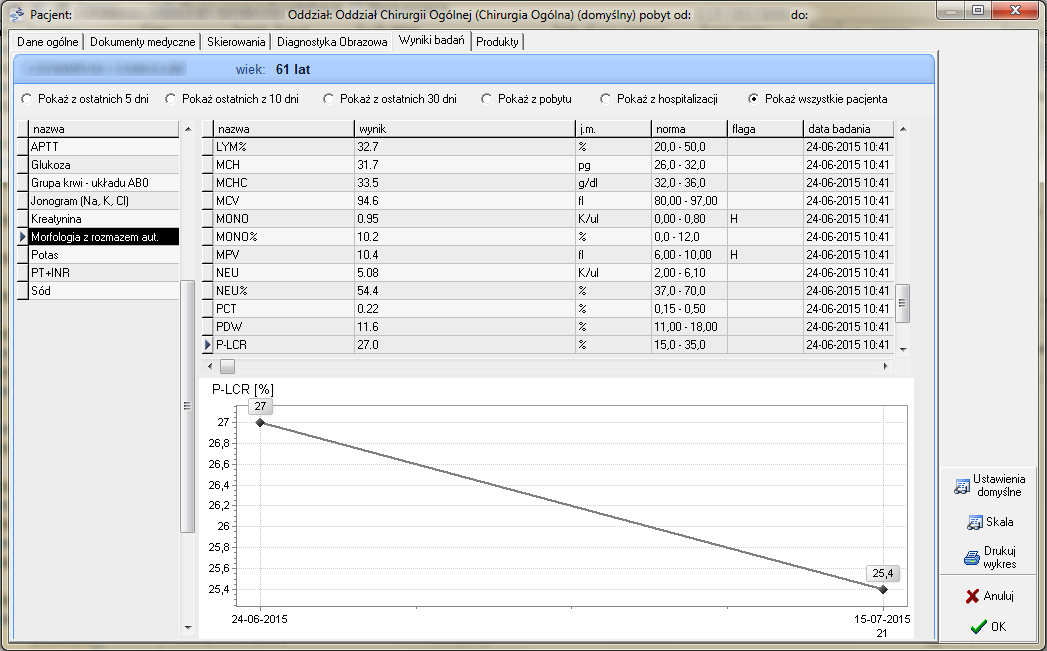
Task: Select 'Pokaż z ostatnich 5 dni' option
Action: pyautogui.click(x=27, y=99)
